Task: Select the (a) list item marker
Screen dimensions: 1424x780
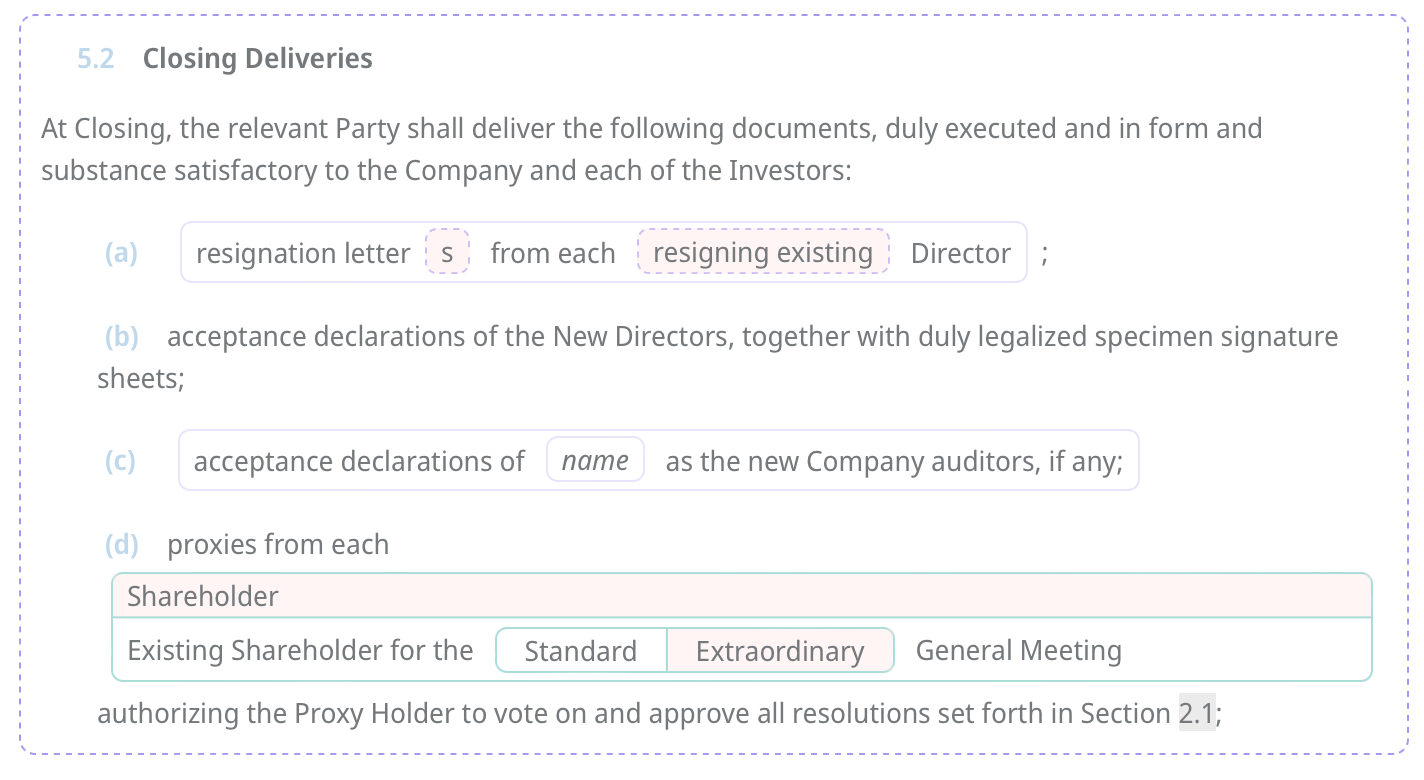Action: pyautogui.click(x=121, y=253)
